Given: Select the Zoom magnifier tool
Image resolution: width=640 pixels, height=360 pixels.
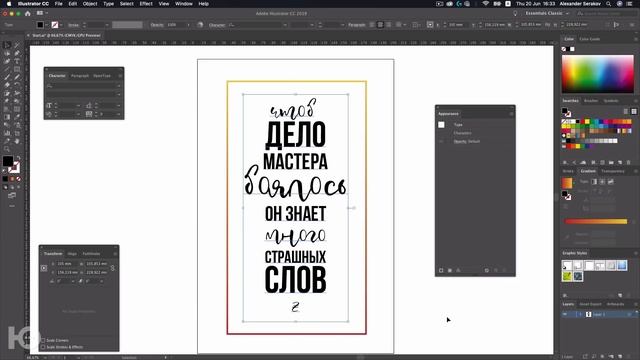Looking at the screenshot, I should 7,149.
